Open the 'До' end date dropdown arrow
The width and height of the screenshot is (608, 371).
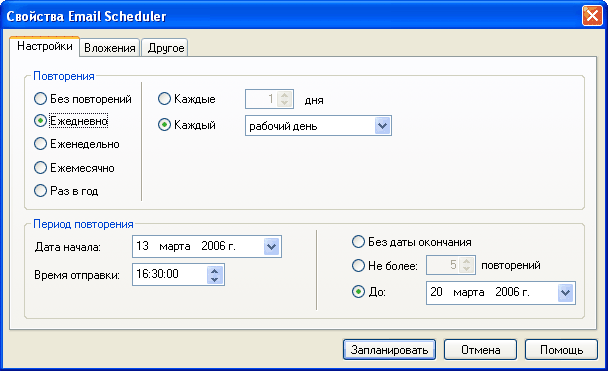(565, 293)
